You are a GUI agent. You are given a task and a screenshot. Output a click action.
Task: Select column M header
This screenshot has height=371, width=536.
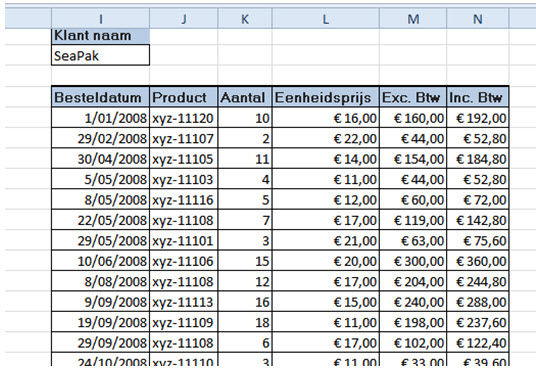413,19
